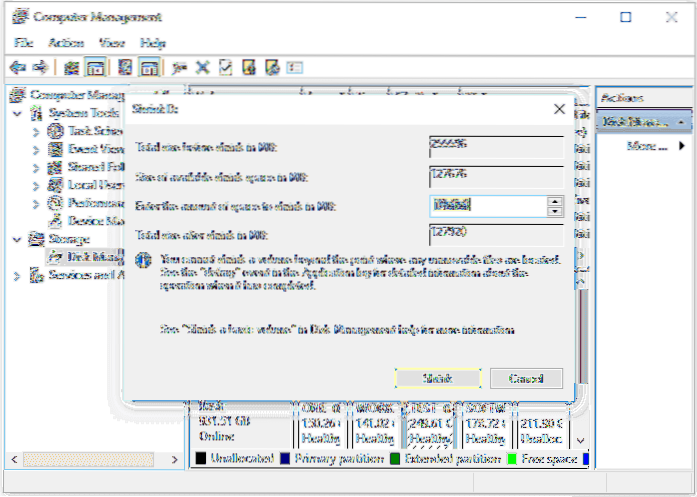
Task: Click the blue X delete toolbar icon
Action: click(203, 67)
